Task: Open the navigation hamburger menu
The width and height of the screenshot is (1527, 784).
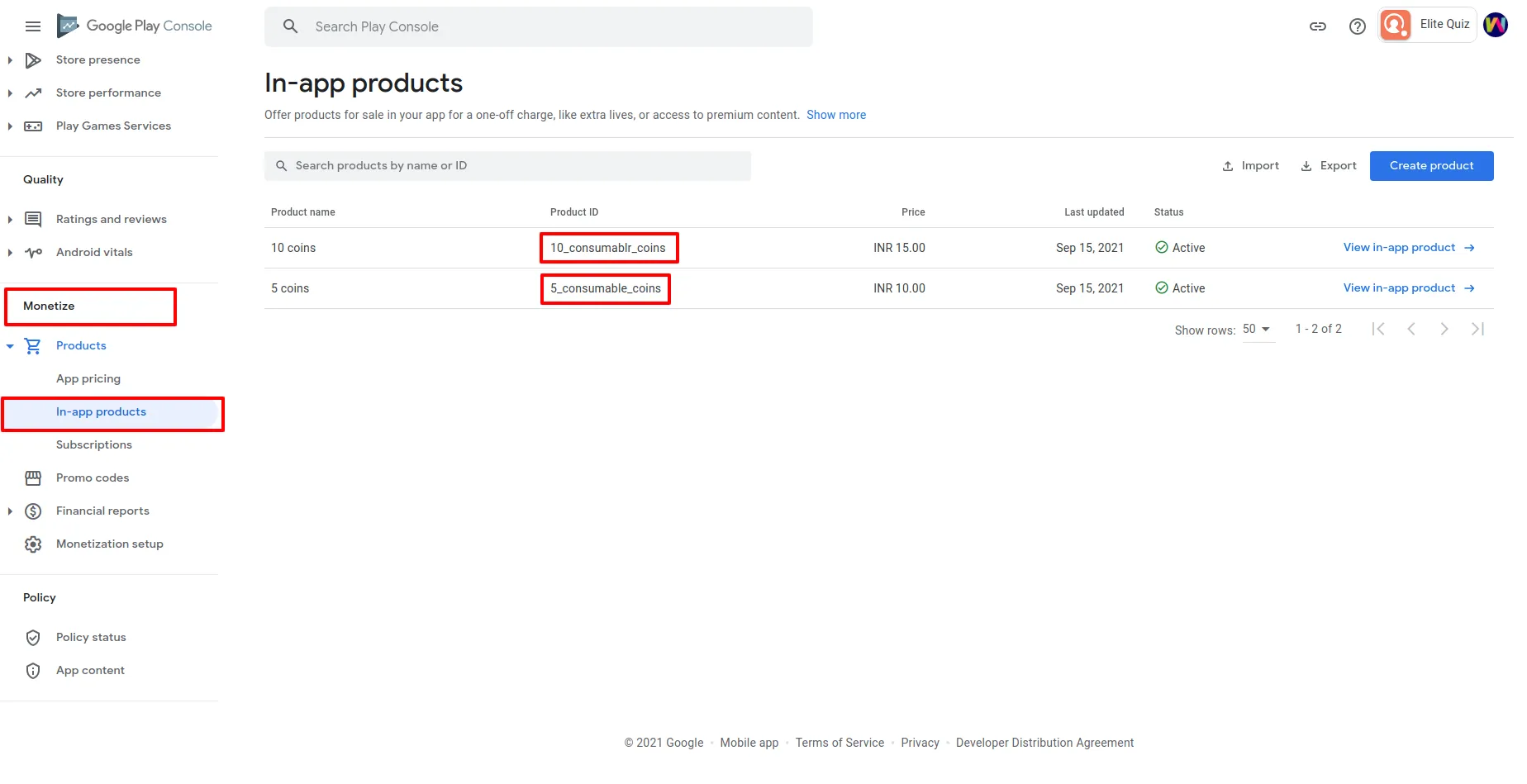Action: tap(33, 26)
